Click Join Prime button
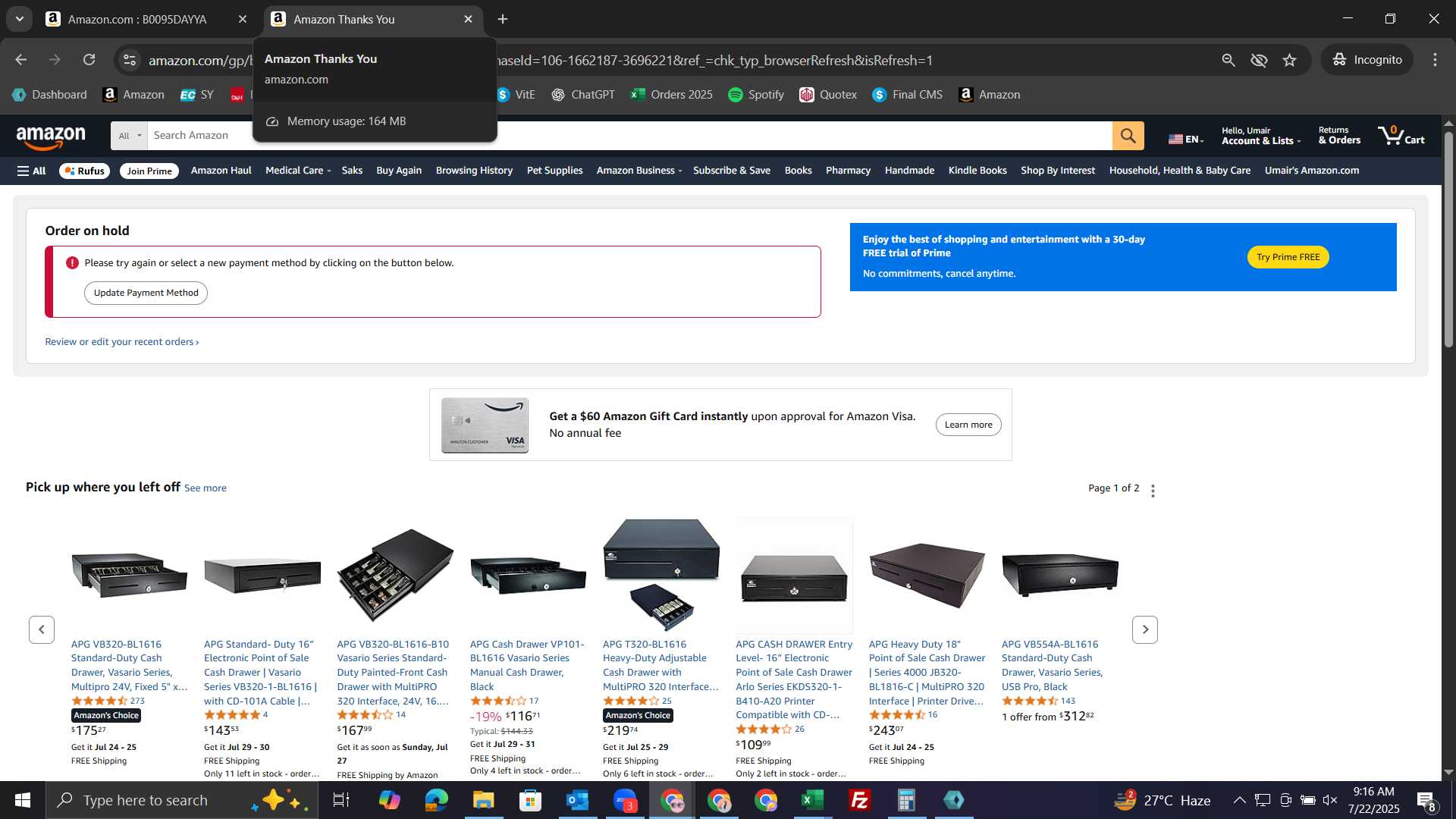1456x819 pixels. point(149,171)
